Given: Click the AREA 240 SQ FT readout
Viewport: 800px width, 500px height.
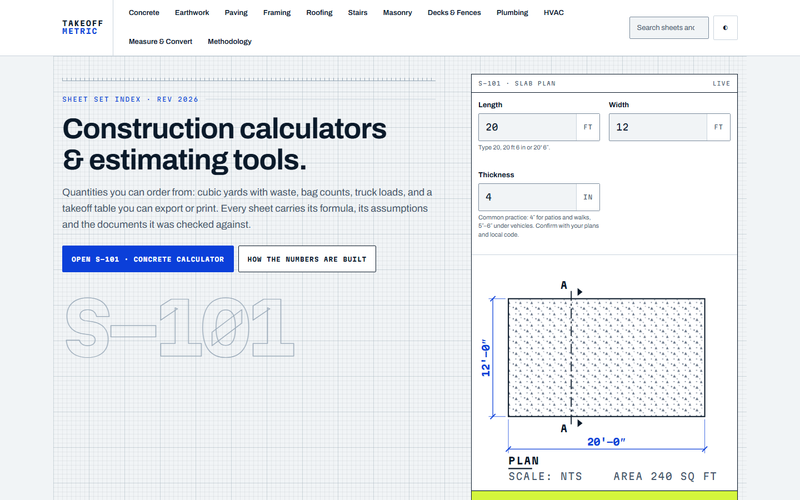Looking at the screenshot, I should (x=665, y=476).
